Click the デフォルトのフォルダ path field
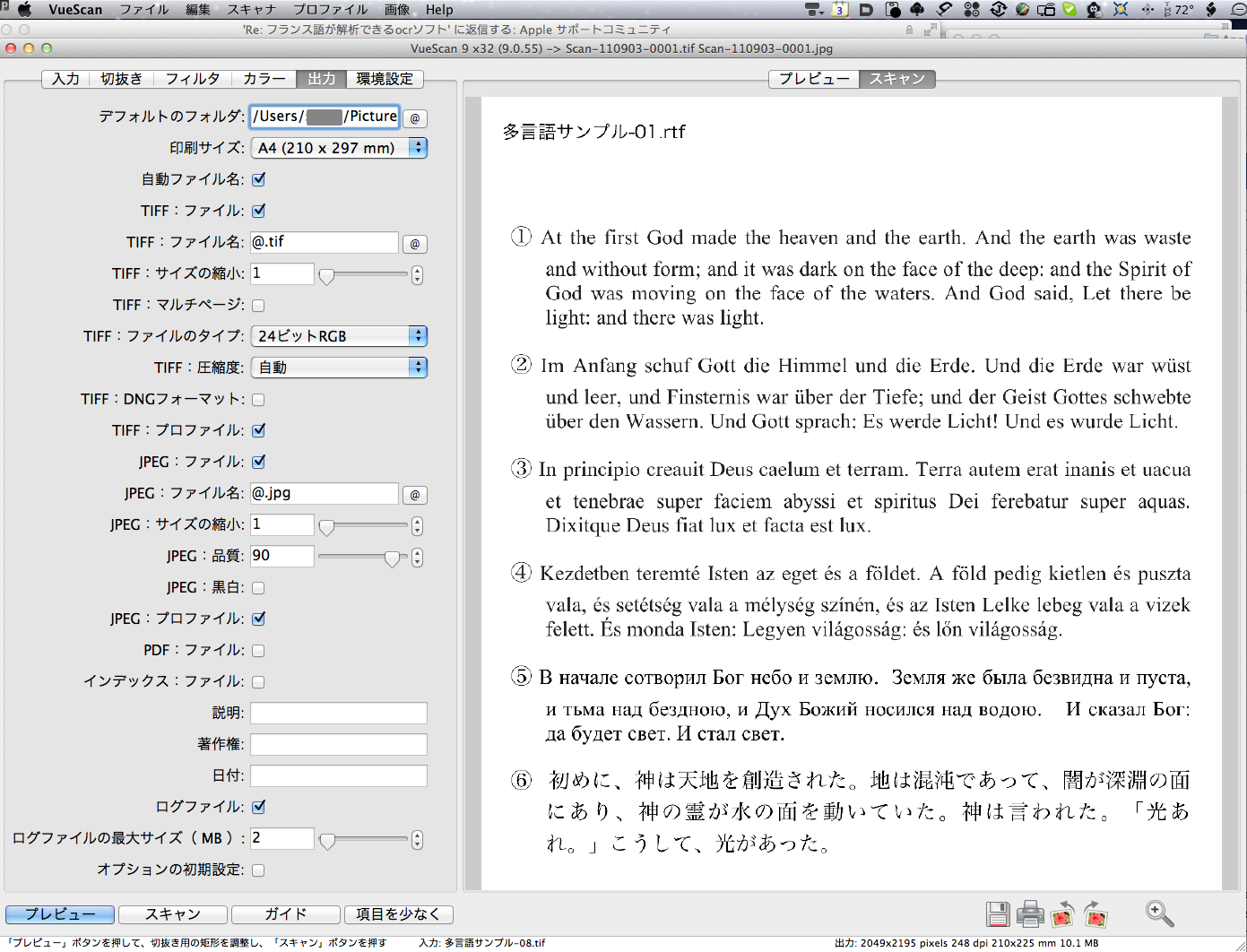 point(325,117)
